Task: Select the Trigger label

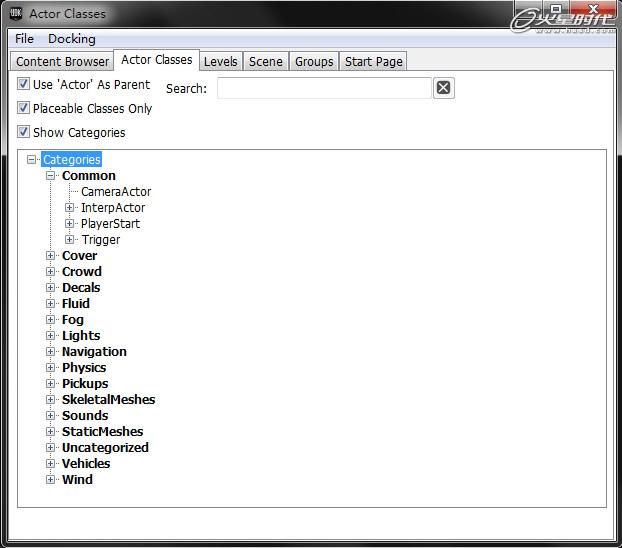Action: coord(101,240)
